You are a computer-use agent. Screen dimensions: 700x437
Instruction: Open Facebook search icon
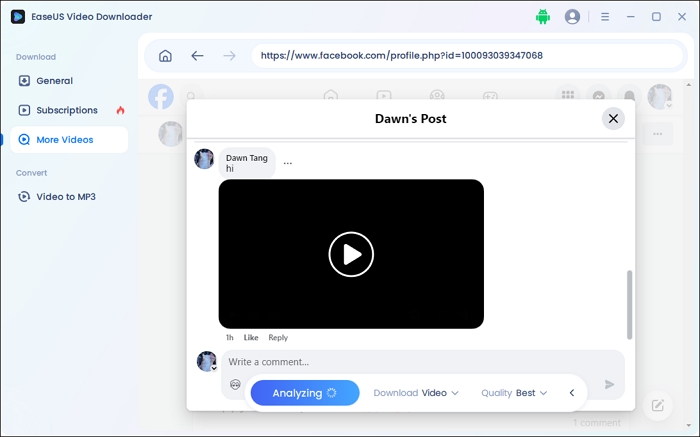pos(191,96)
